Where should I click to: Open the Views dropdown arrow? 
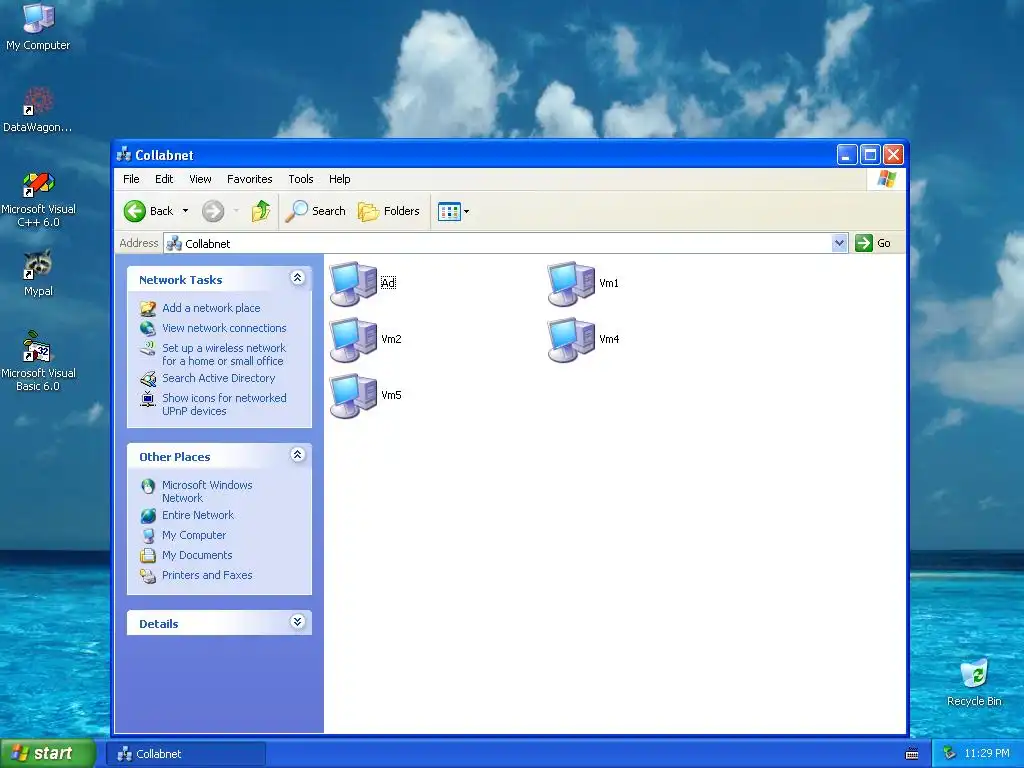tap(466, 212)
